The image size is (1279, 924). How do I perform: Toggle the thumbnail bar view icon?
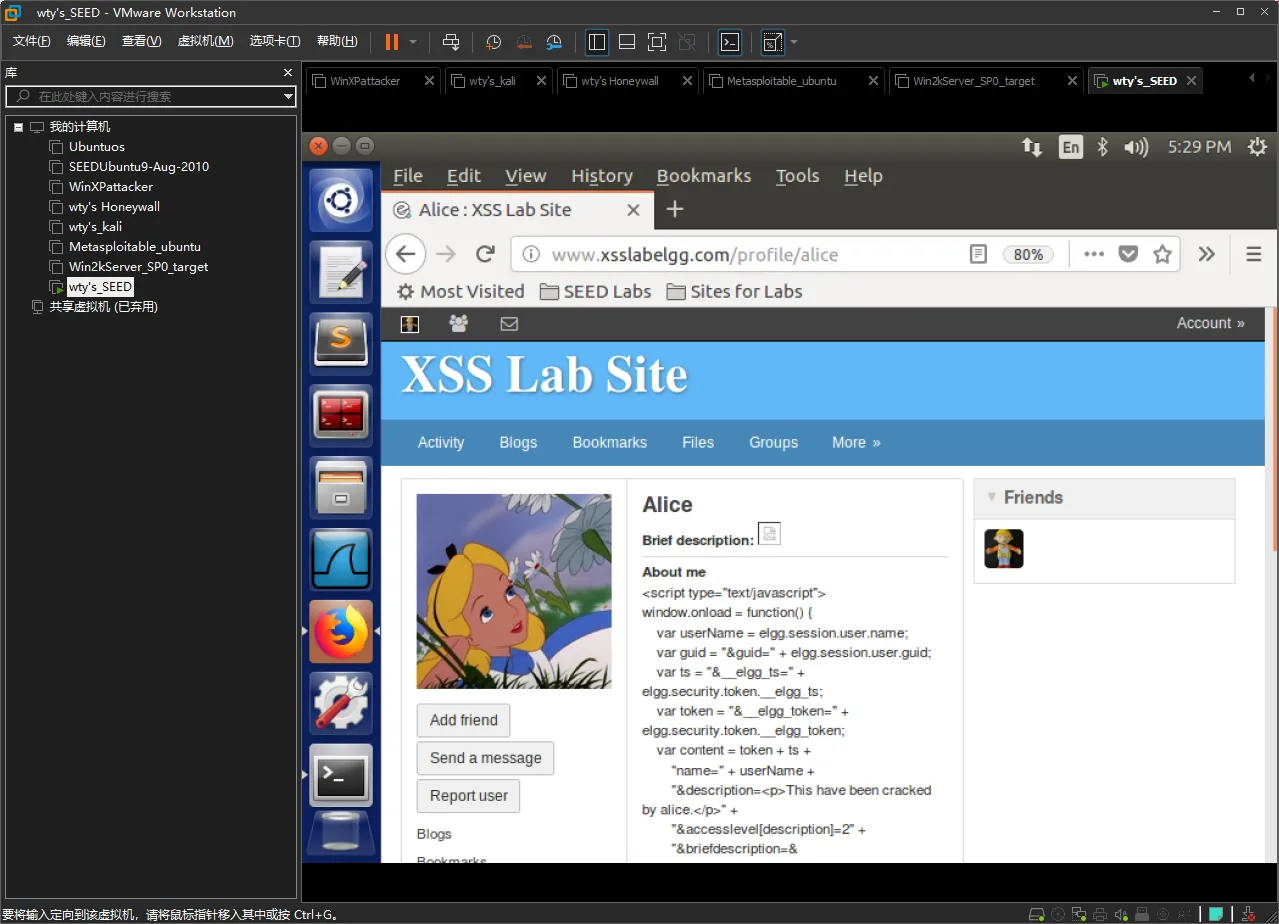point(627,42)
